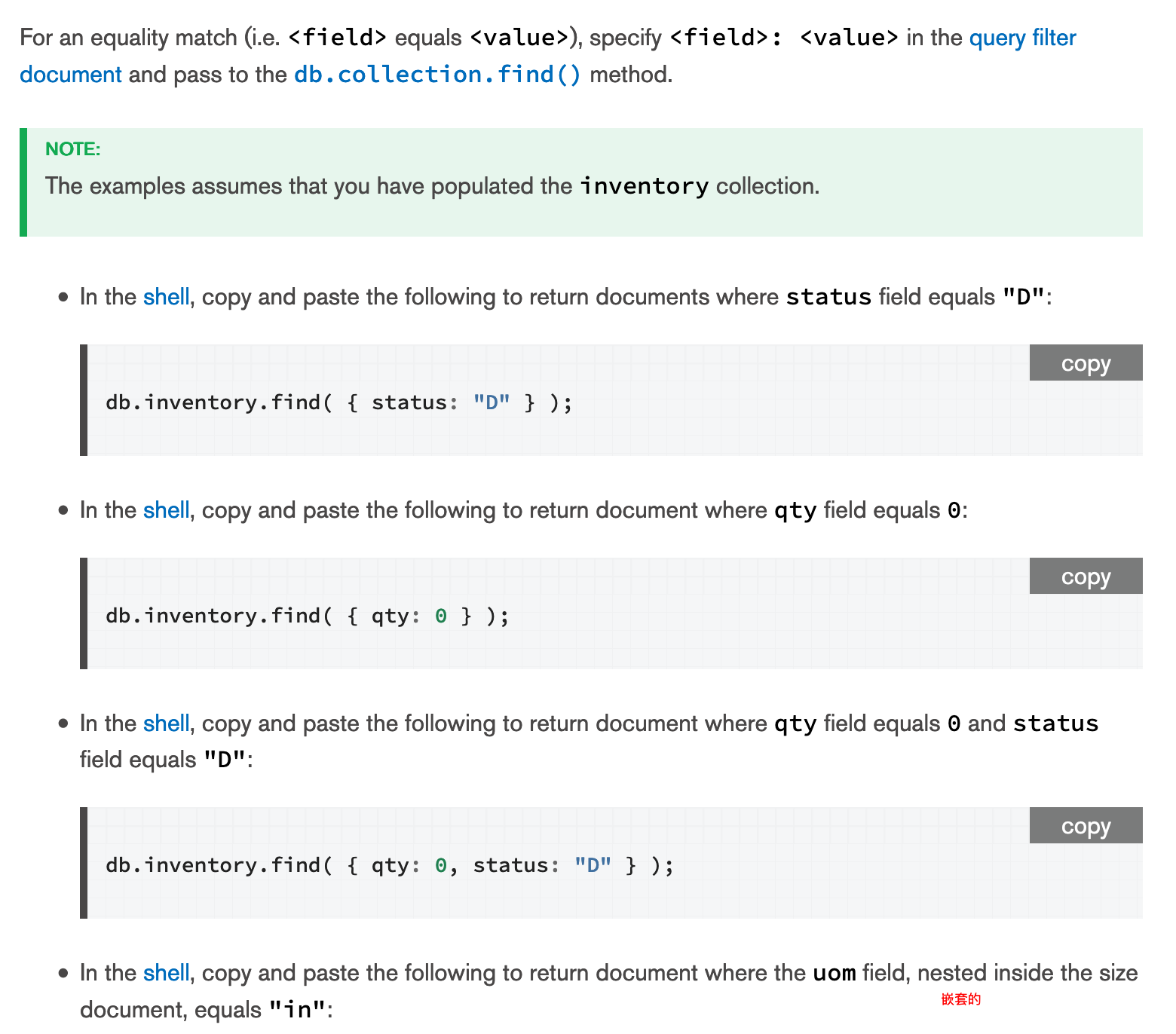Click the red Chinese annotation text
The height and width of the screenshot is (1034, 1176).
pyautogui.click(x=961, y=999)
